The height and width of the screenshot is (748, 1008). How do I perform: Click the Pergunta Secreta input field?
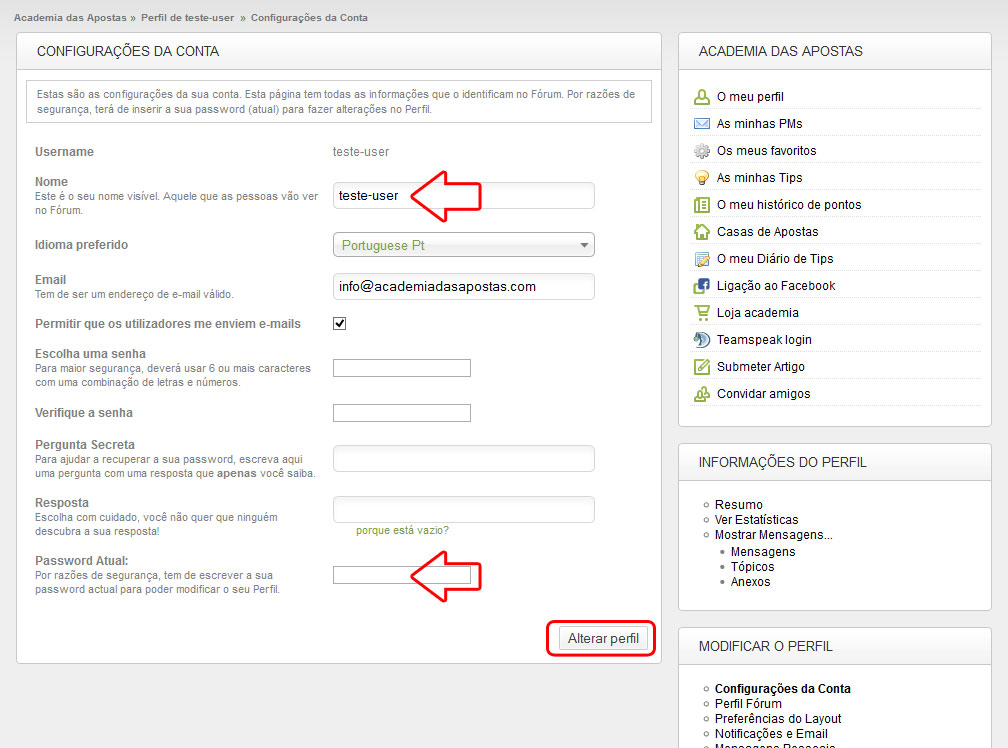click(x=463, y=459)
